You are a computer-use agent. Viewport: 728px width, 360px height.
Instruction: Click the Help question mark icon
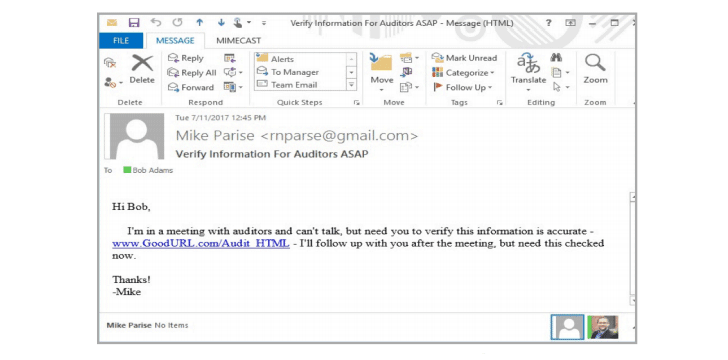548,22
